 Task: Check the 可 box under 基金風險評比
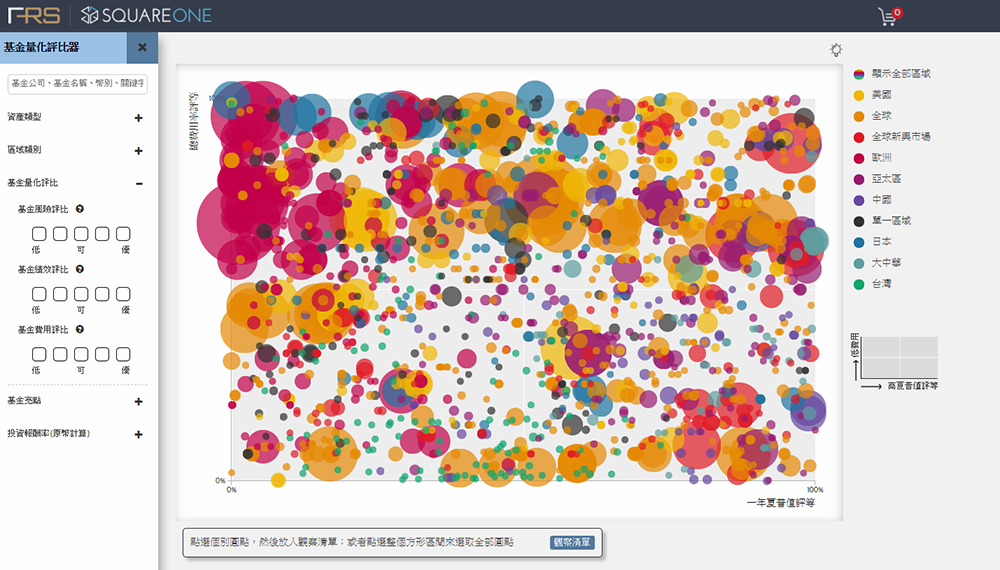click(x=81, y=234)
